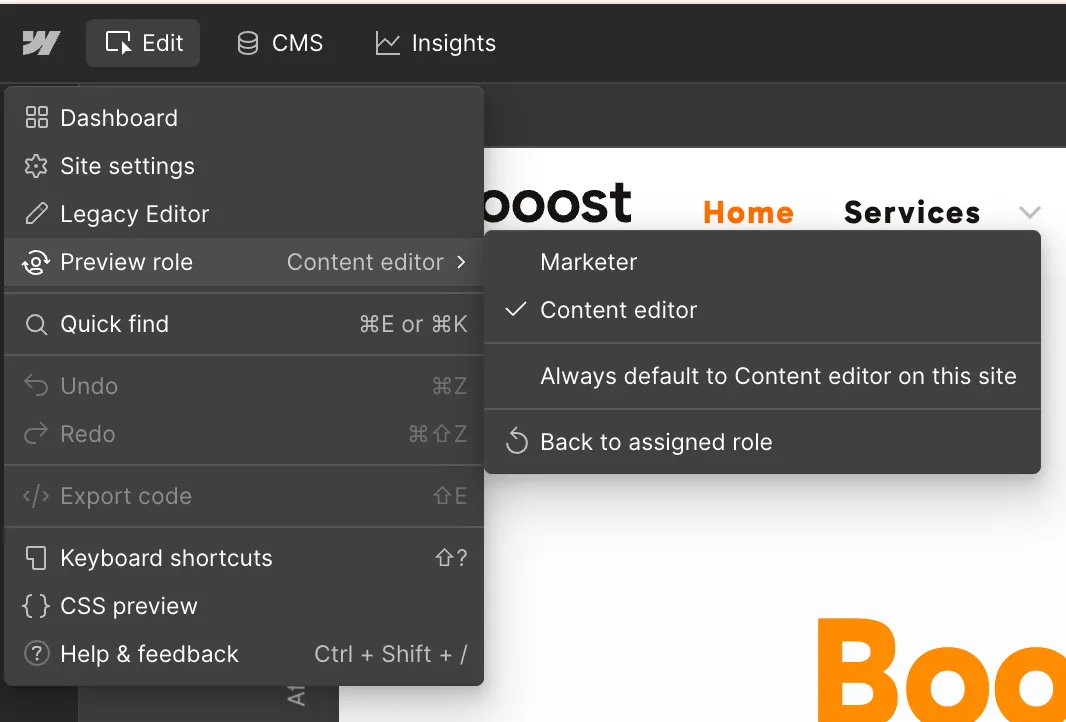Click the Insights chart icon
Viewport: 1066px width, 722px height.
(388, 44)
